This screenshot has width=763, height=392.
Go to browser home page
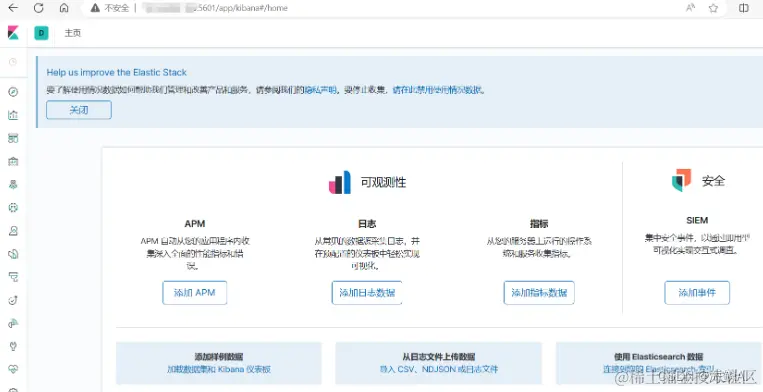tap(64, 8)
